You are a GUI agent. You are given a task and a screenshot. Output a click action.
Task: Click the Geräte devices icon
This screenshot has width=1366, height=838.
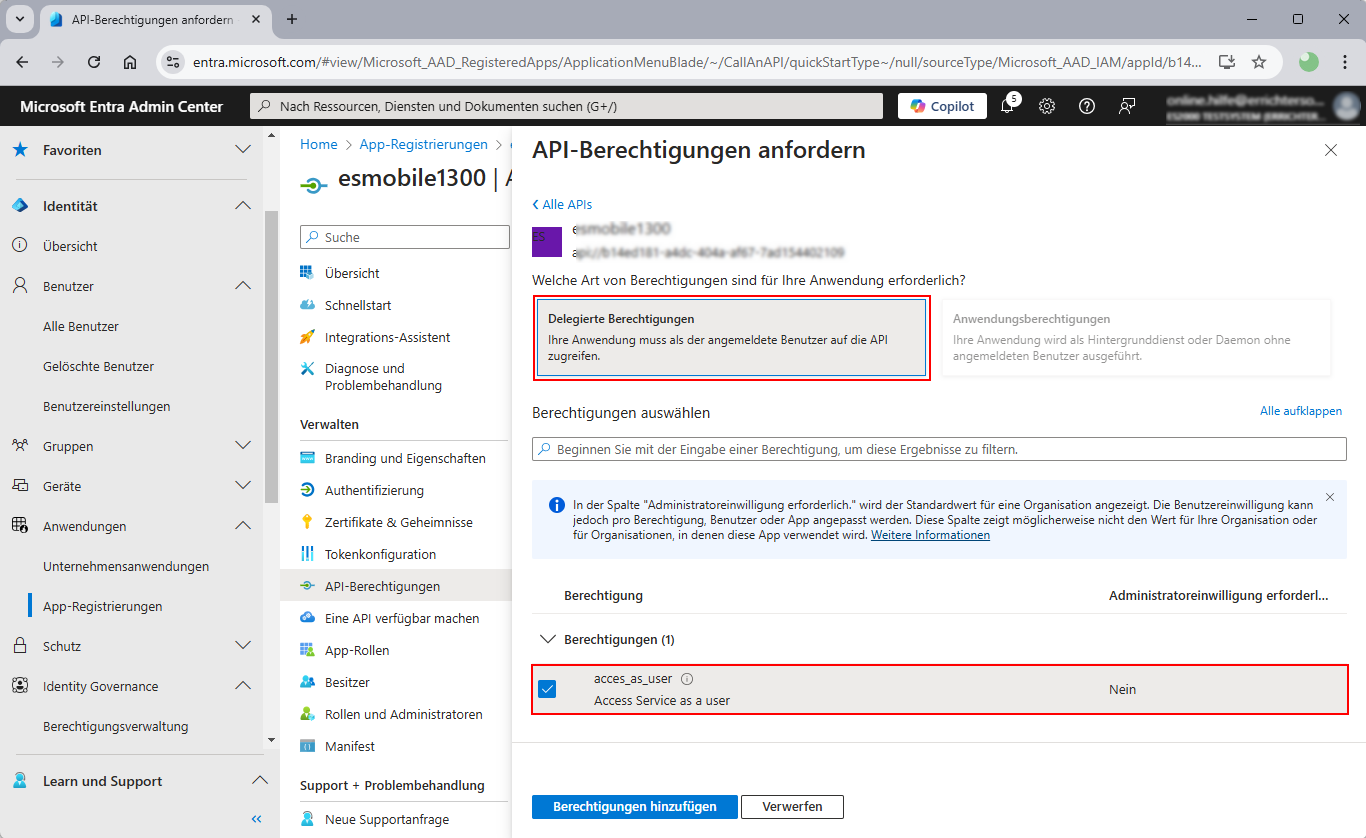(20, 486)
